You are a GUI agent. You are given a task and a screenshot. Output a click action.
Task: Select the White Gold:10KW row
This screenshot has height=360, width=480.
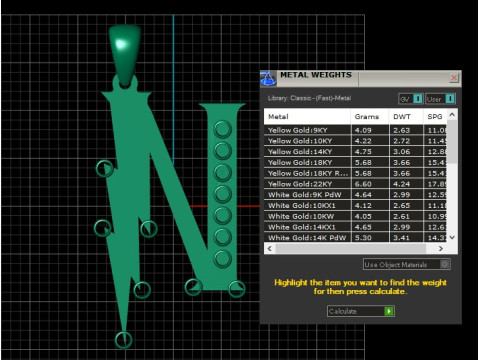tap(355, 216)
